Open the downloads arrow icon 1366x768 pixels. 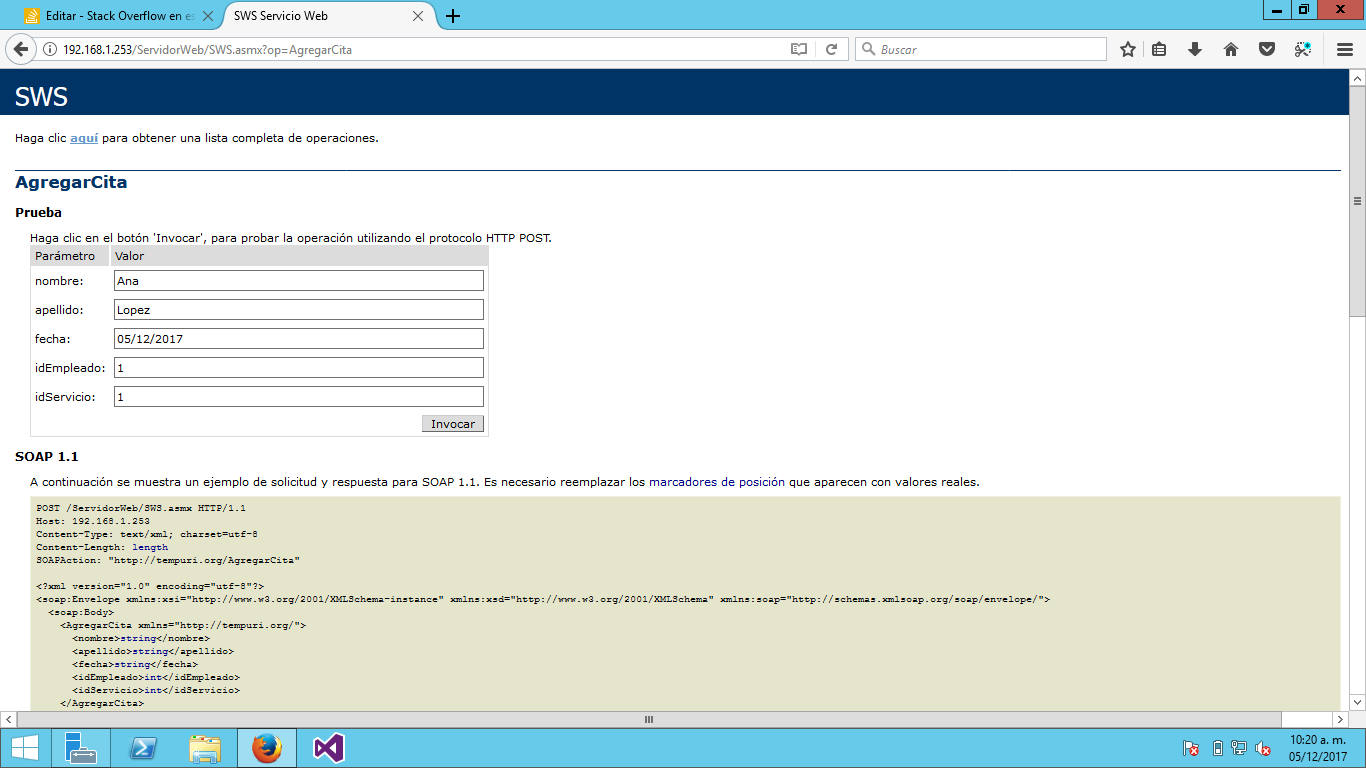pyautogui.click(x=1194, y=49)
